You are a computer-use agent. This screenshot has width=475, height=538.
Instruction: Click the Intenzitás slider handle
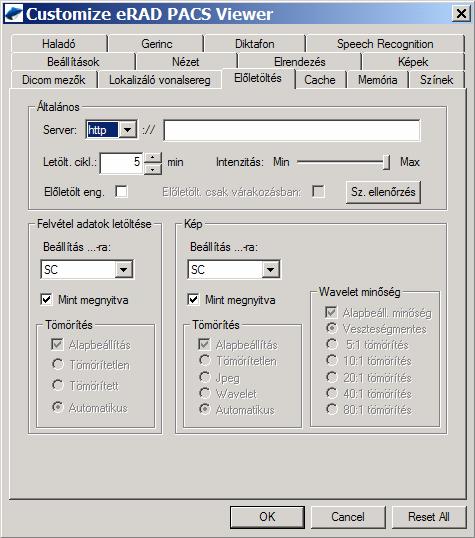pyautogui.click(x=386, y=162)
